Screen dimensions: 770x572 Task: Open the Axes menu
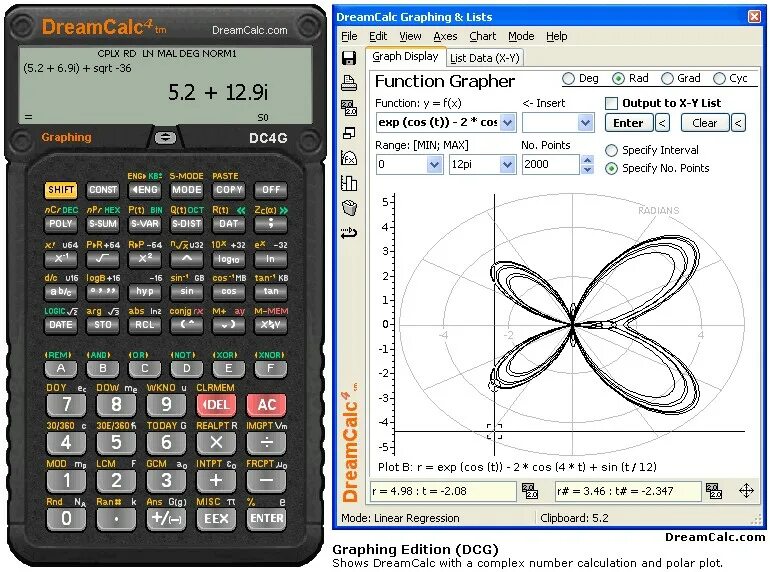click(x=445, y=36)
